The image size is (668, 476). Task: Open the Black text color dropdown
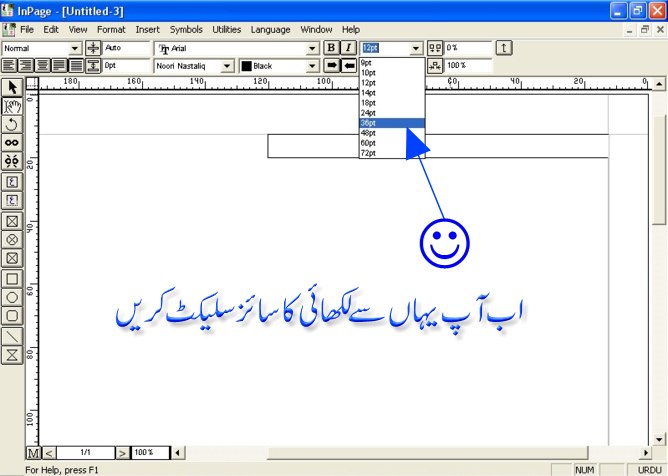312,66
